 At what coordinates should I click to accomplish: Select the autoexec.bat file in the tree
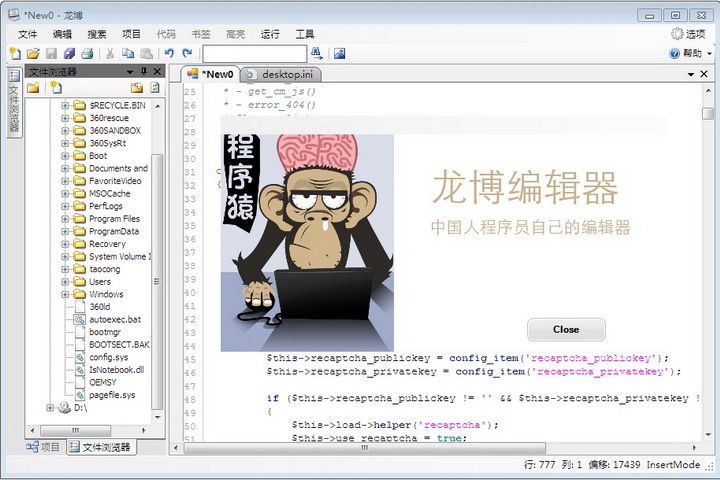114,320
